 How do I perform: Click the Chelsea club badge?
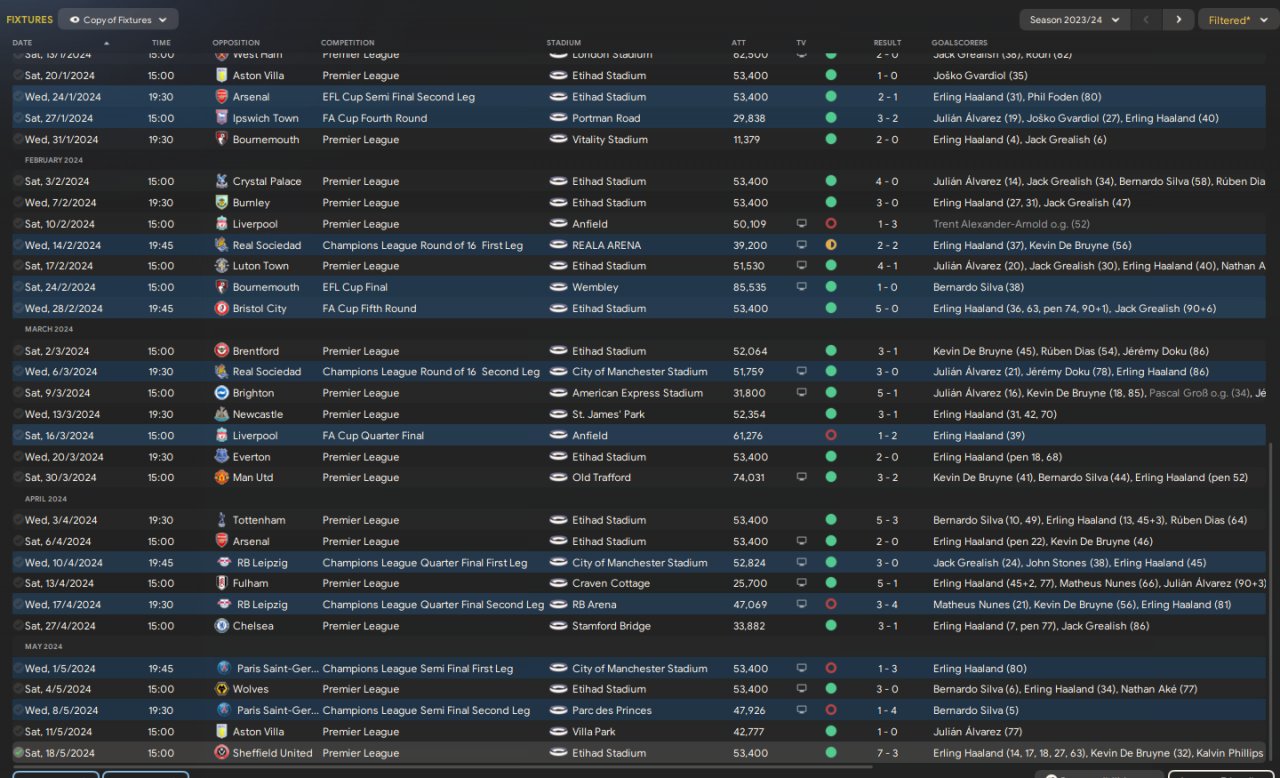(222, 626)
